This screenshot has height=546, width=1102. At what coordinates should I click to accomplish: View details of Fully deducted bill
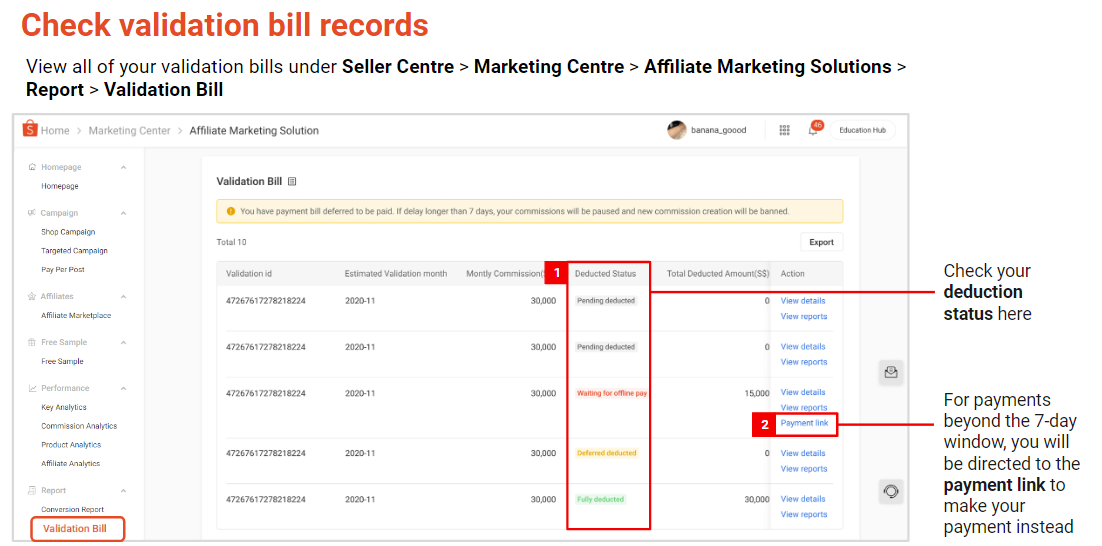coord(803,499)
